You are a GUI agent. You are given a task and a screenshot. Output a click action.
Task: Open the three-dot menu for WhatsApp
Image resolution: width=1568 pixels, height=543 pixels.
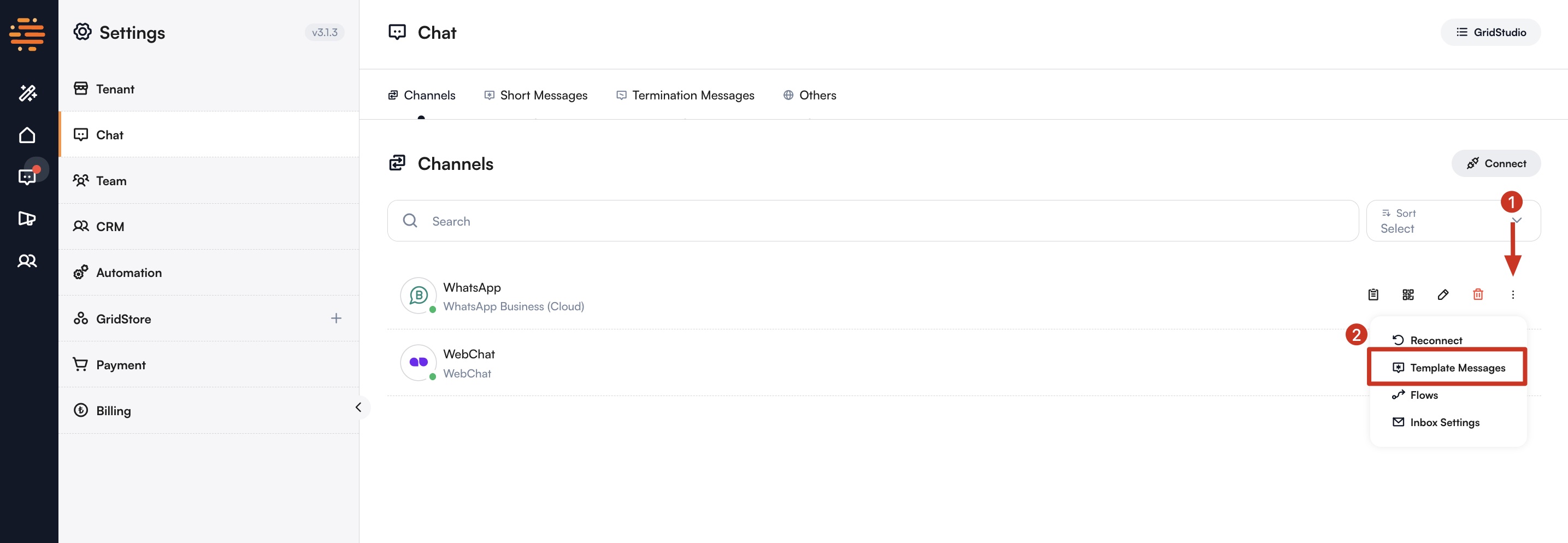tap(1513, 294)
